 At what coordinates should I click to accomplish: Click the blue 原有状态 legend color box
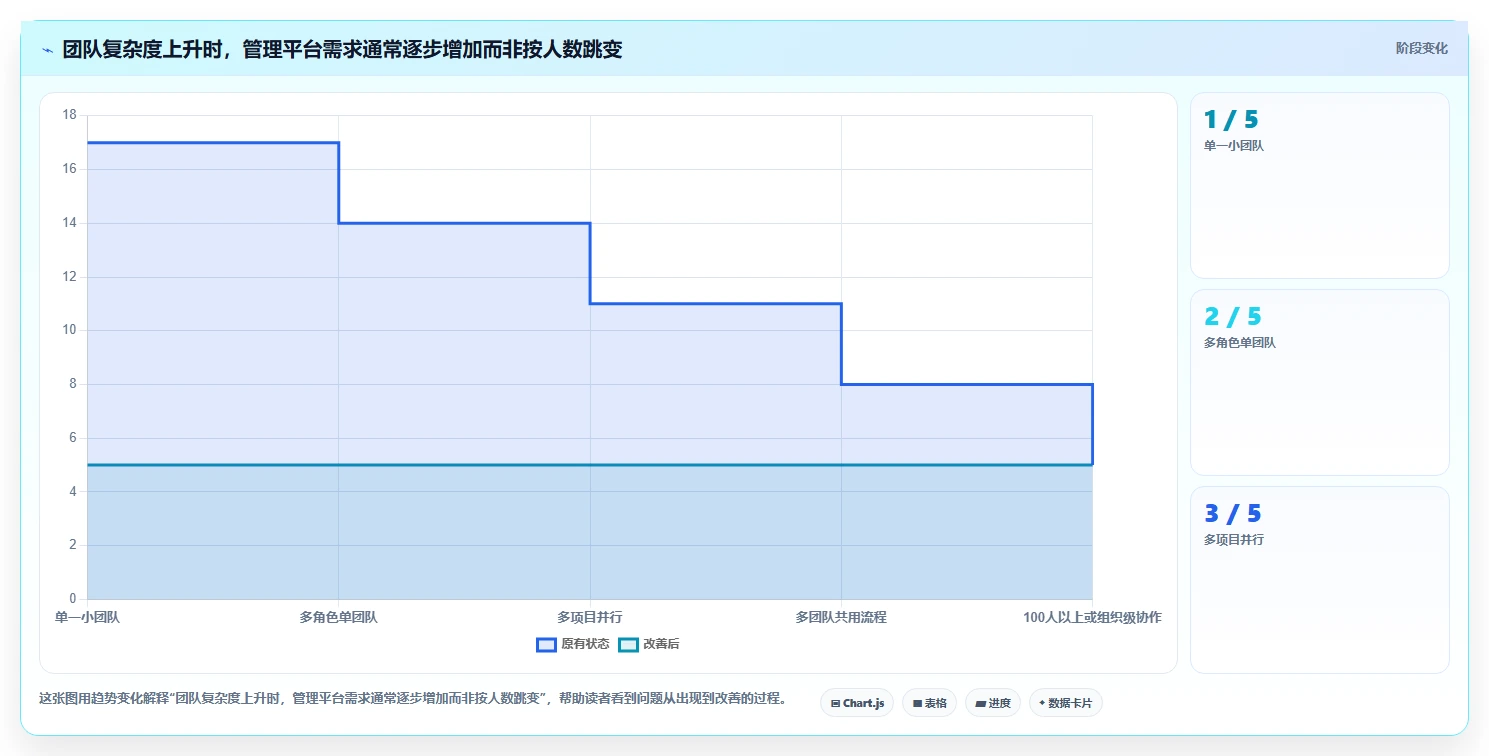click(546, 644)
